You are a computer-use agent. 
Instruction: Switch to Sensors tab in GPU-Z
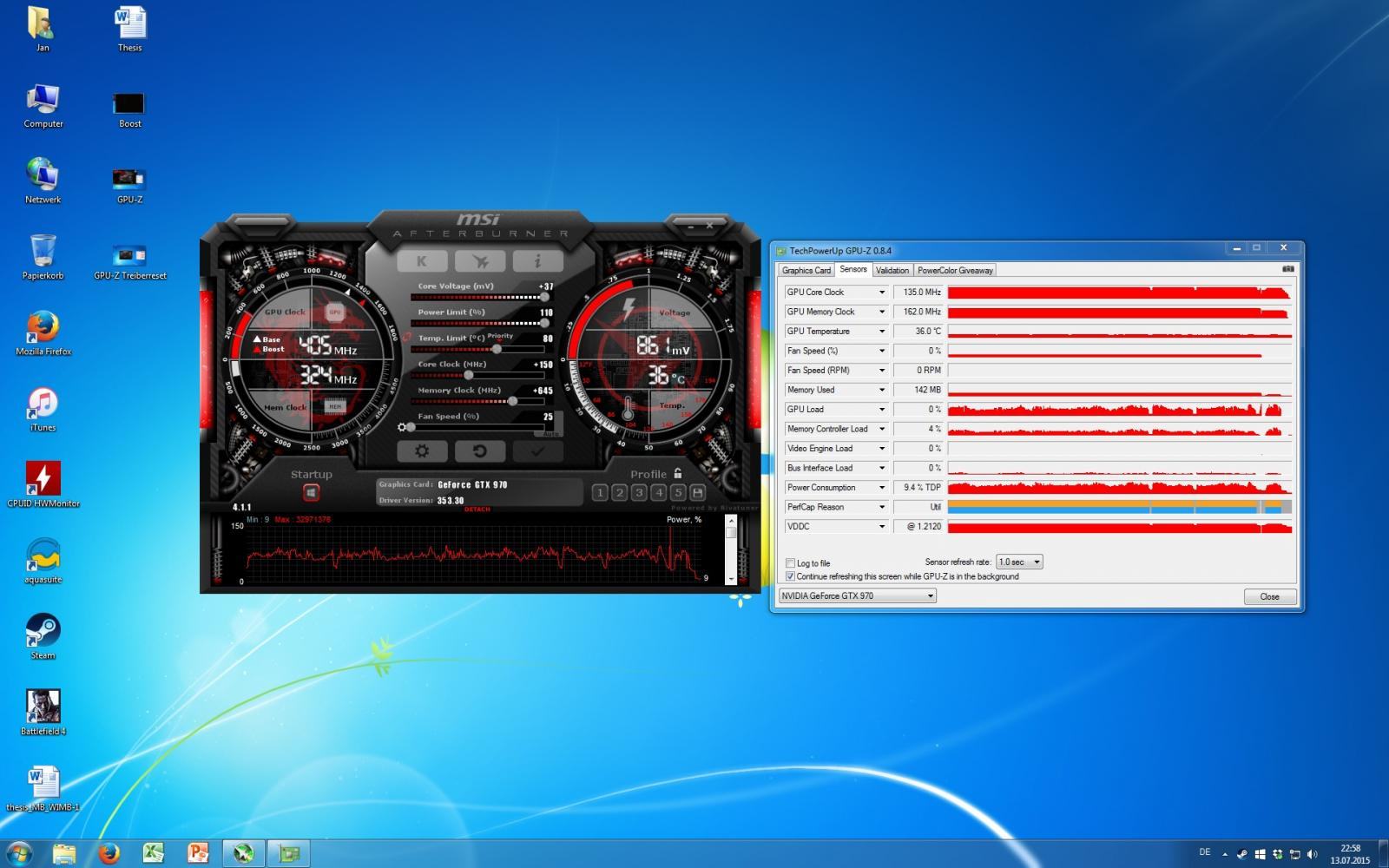(853, 269)
